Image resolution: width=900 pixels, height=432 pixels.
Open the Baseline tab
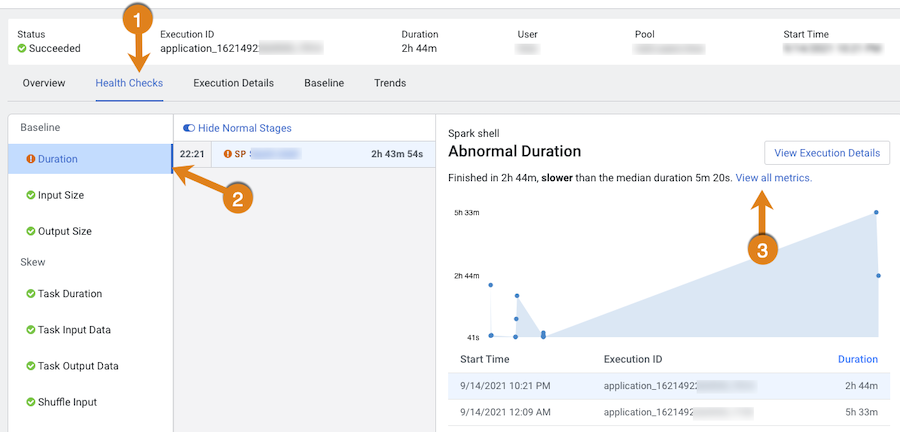click(x=324, y=83)
